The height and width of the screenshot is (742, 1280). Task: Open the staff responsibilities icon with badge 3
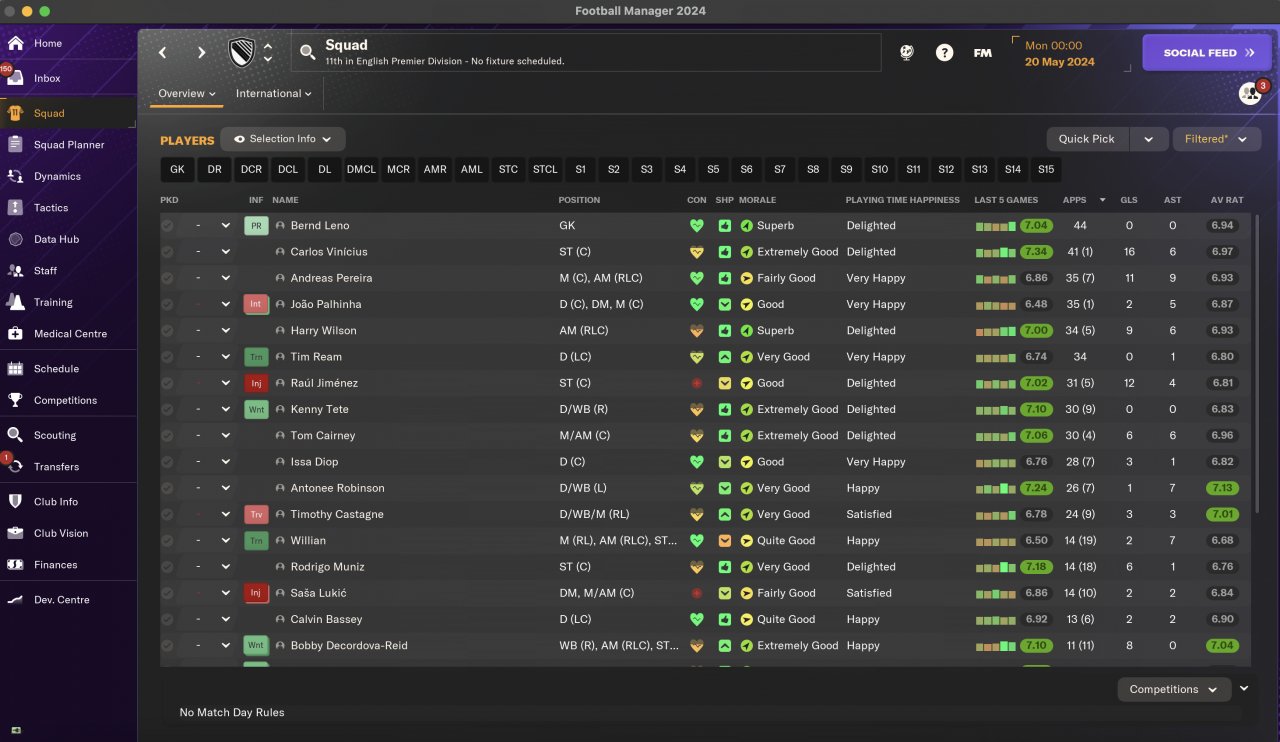pos(1250,93)
